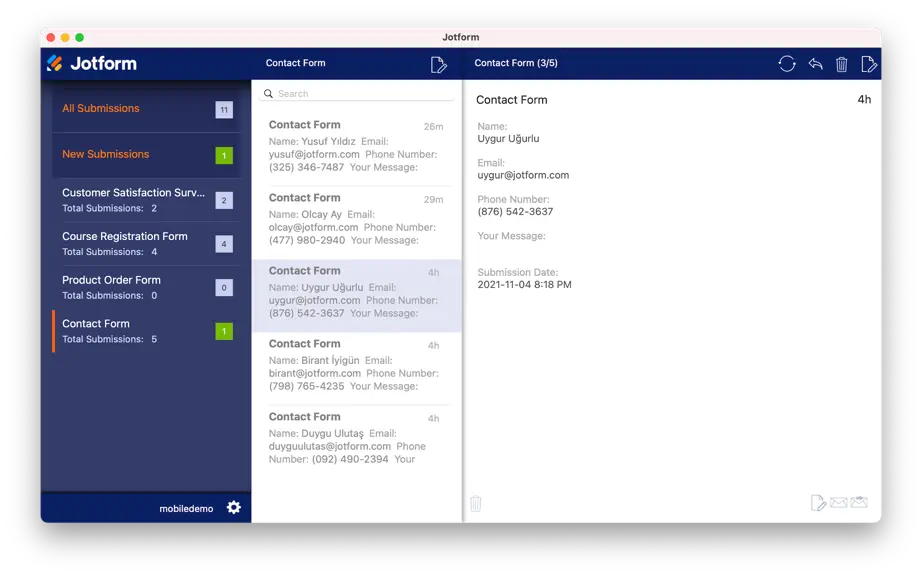Click the middle header Contact Form title
Screen dimensions: 922x576
coord(295,63)
